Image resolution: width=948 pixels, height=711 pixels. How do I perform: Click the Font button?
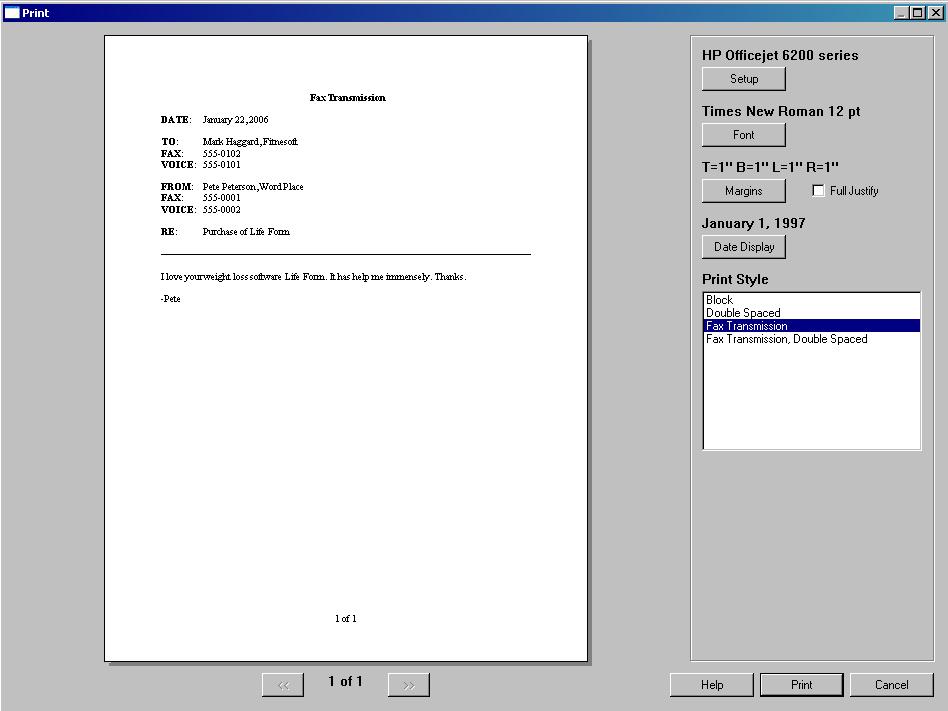point(743,135)
